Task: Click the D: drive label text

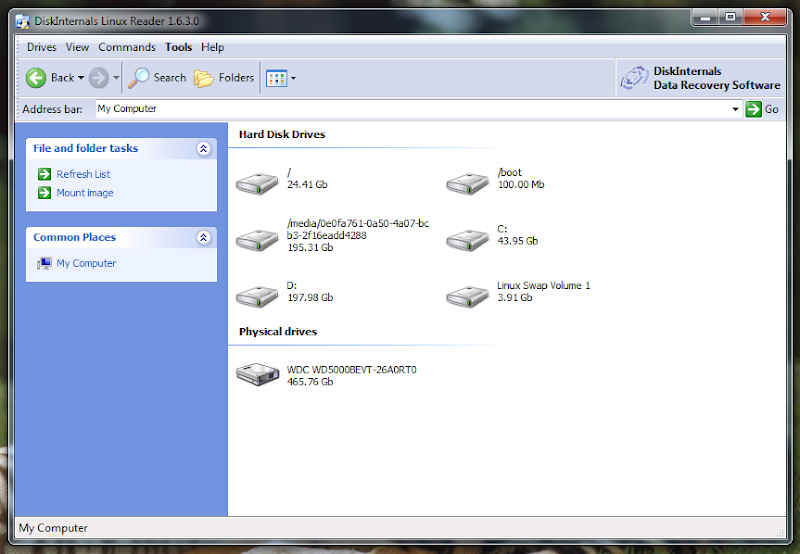Action: click(x=292, y=286)
